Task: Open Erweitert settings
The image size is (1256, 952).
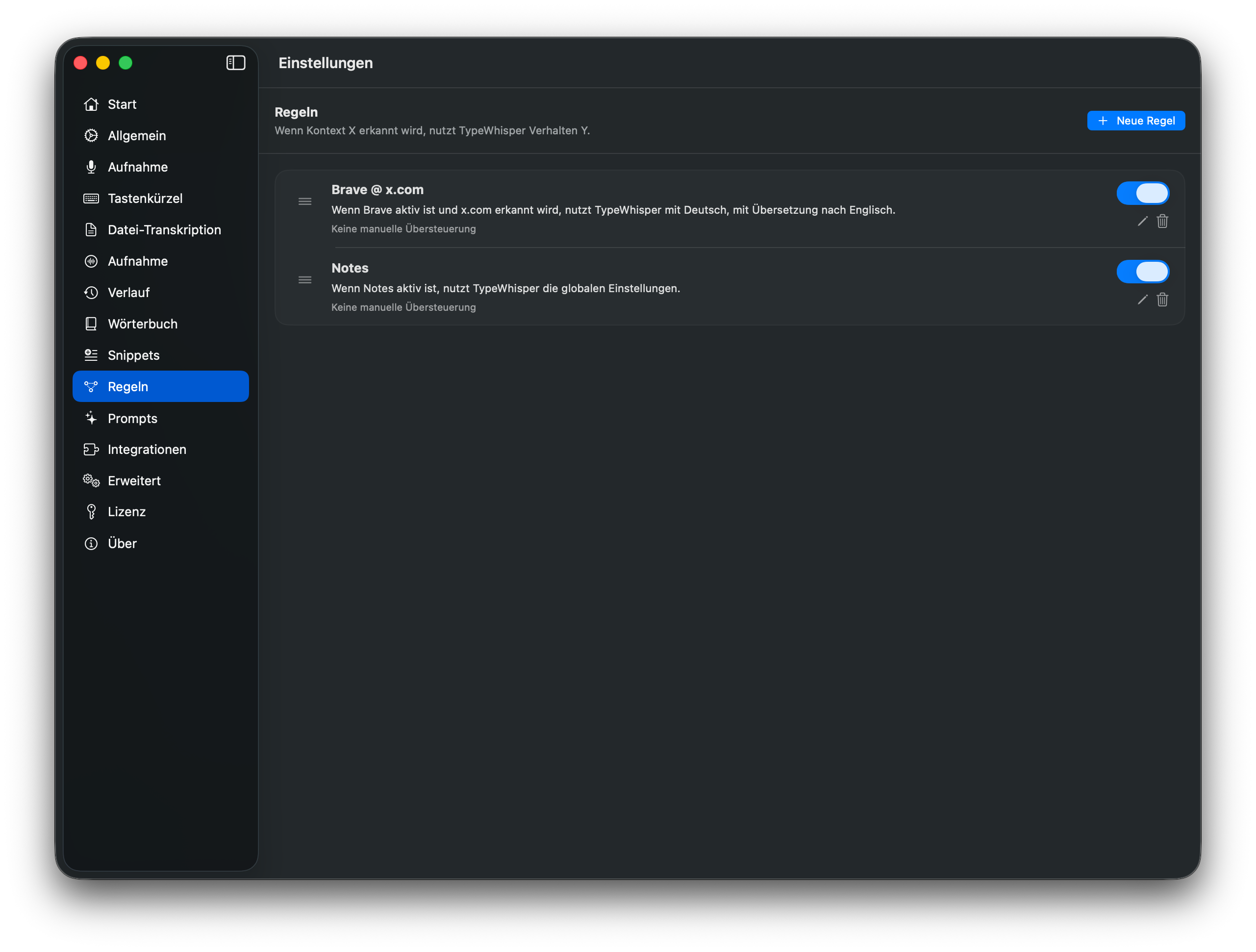Action: point(161,481)
